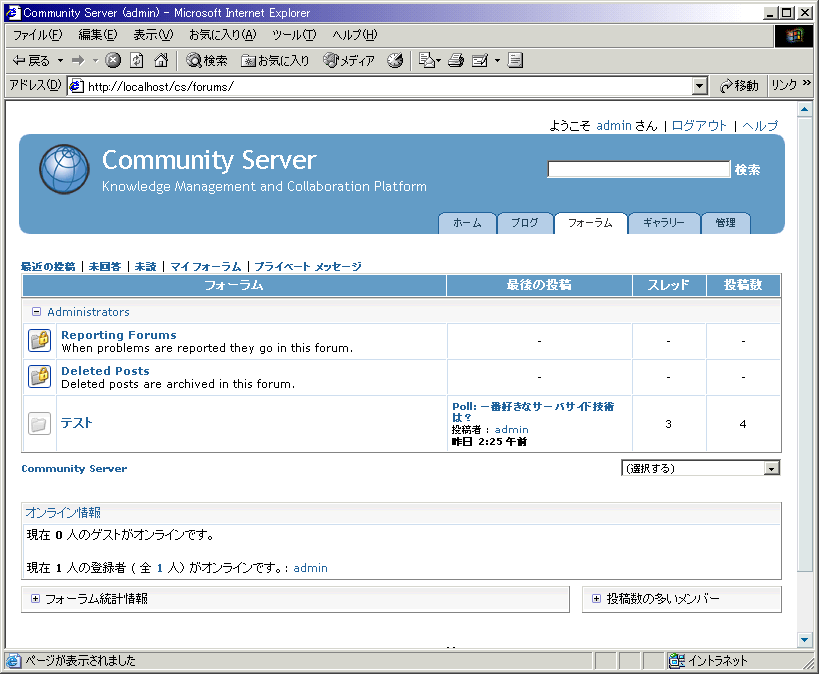This screenshot has height=674, width=819.
Task: Click the vertical scrollbar up arrow
Action: click(x=804, y=109)
